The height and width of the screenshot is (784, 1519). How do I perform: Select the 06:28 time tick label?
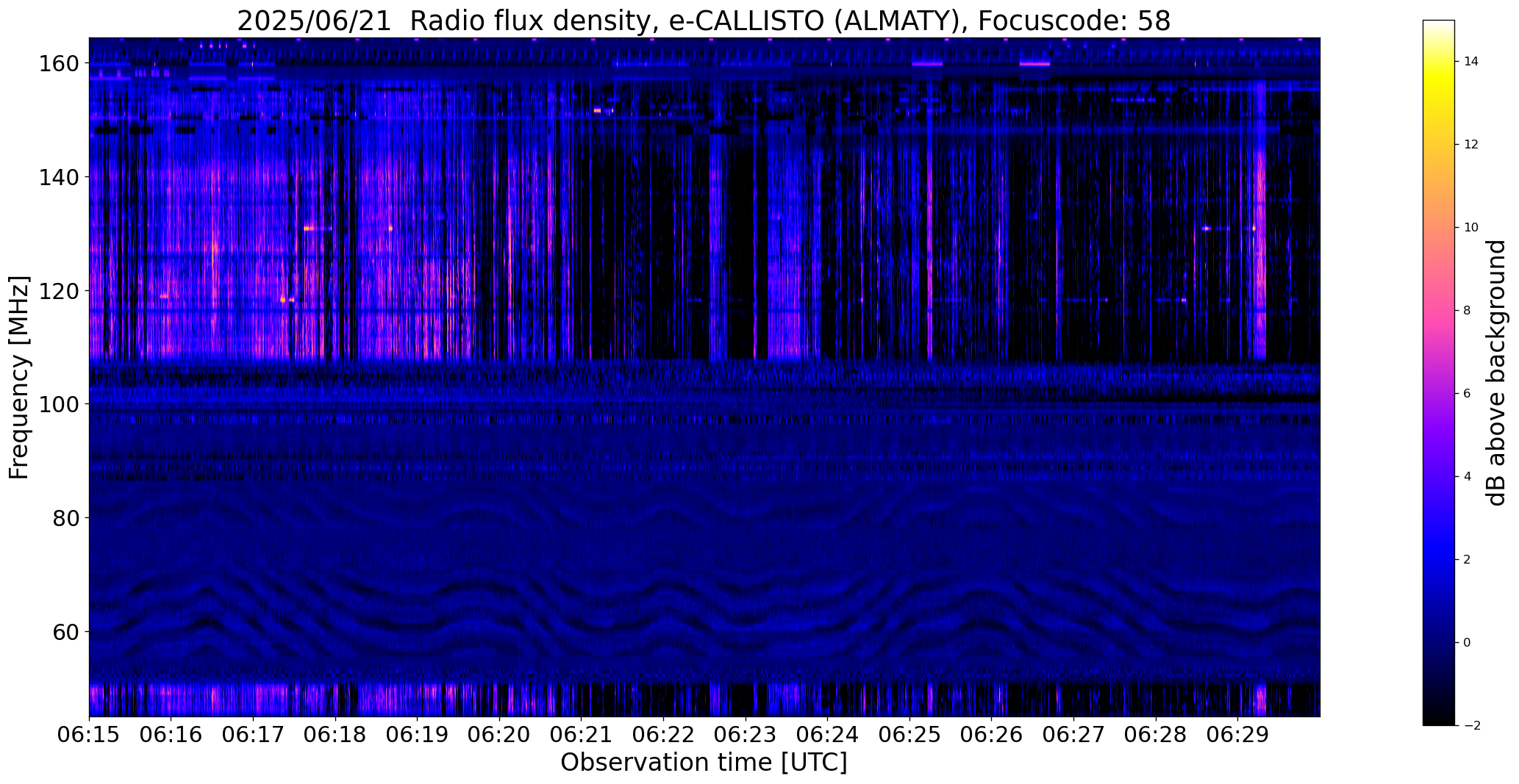click(x=1156, y=736)
